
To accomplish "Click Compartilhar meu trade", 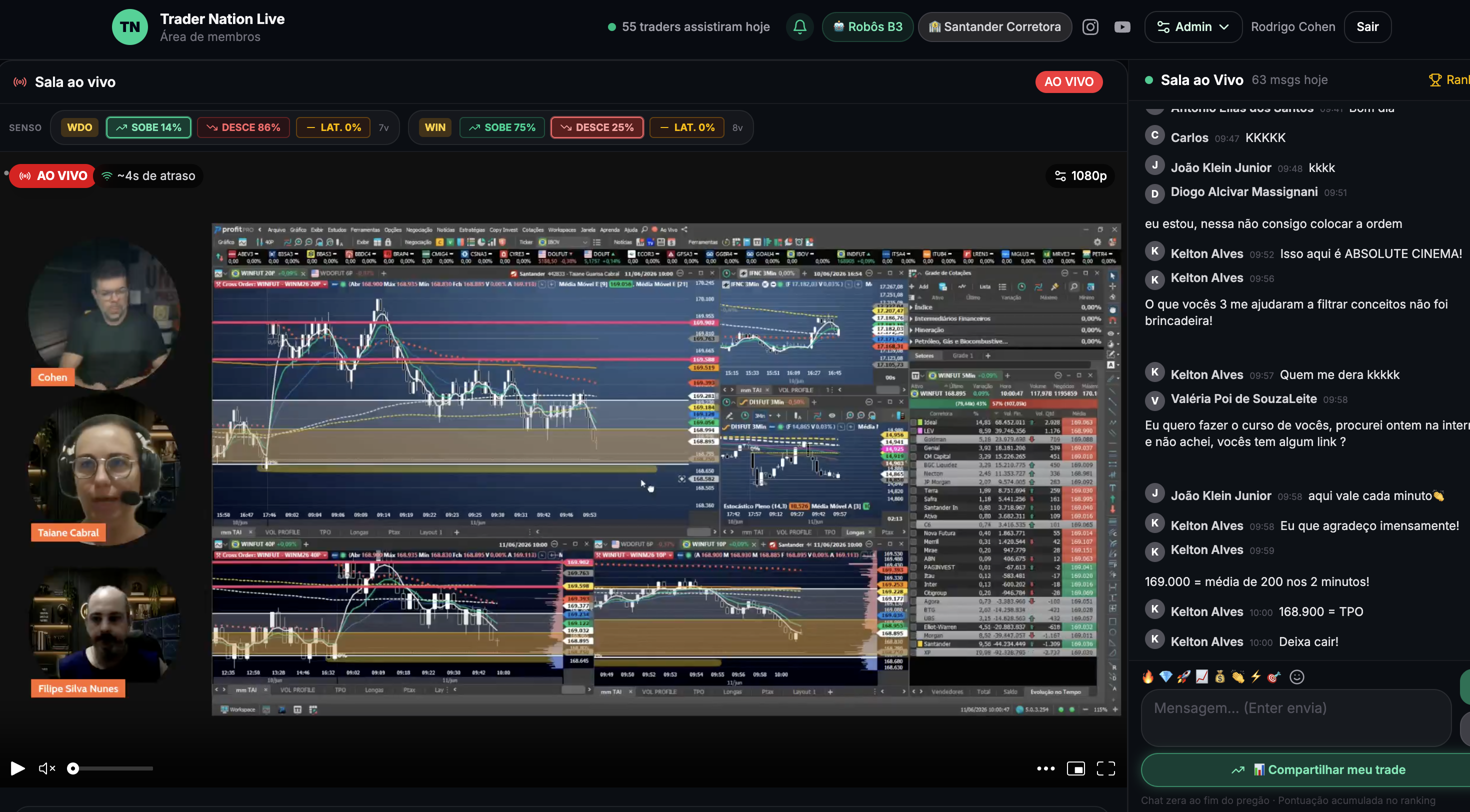I will (1317, 769).
